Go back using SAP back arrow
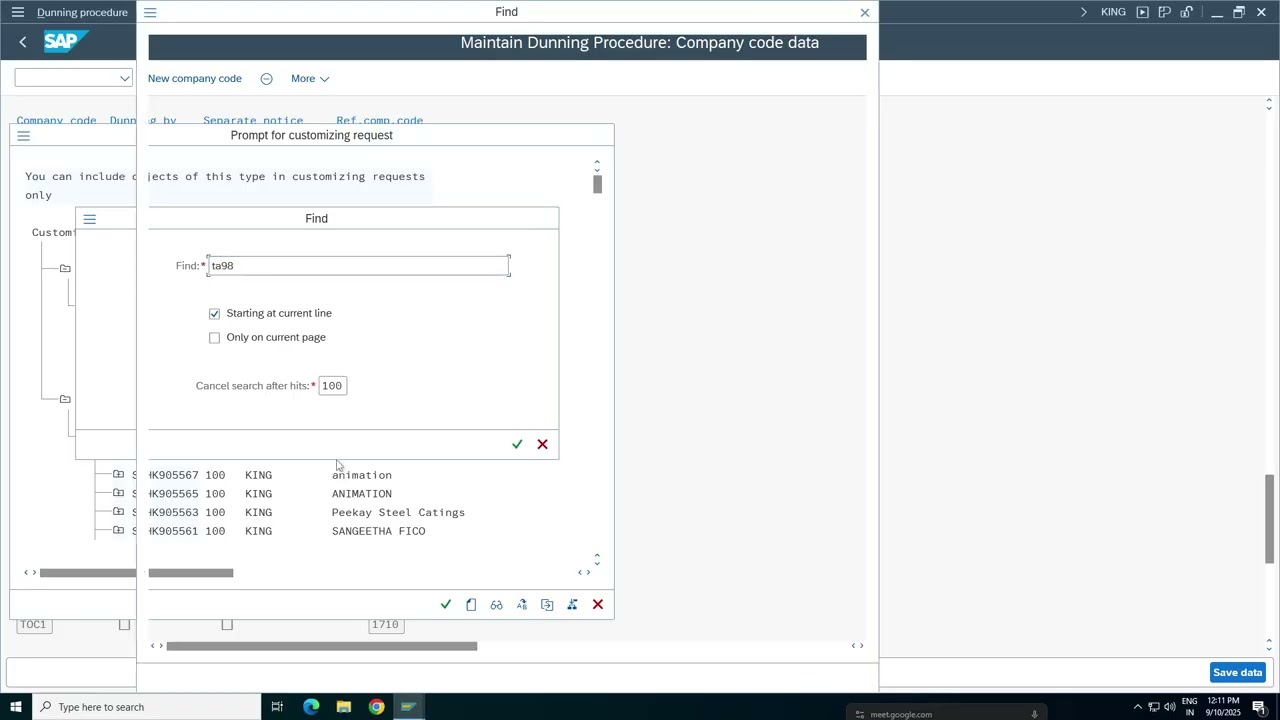The width and height of the screenshot is (1280, 720). click(23, 42)
